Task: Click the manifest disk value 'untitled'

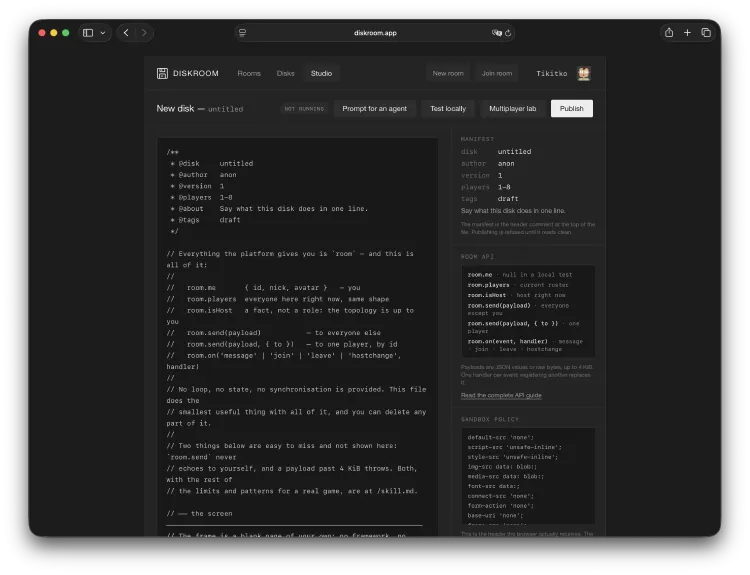Action: coord(514,151)
